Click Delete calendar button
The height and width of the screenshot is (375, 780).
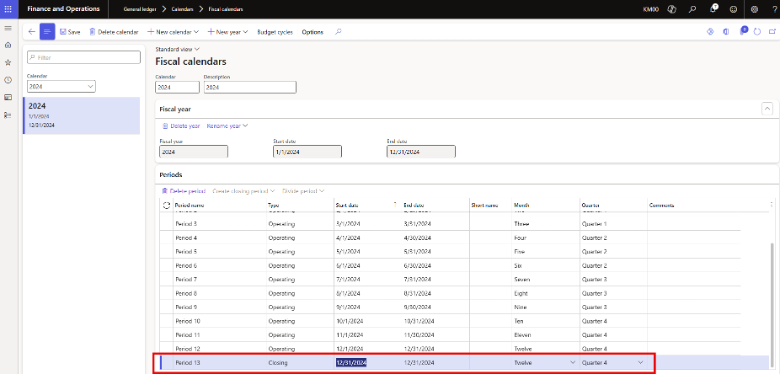coord(113,32)
